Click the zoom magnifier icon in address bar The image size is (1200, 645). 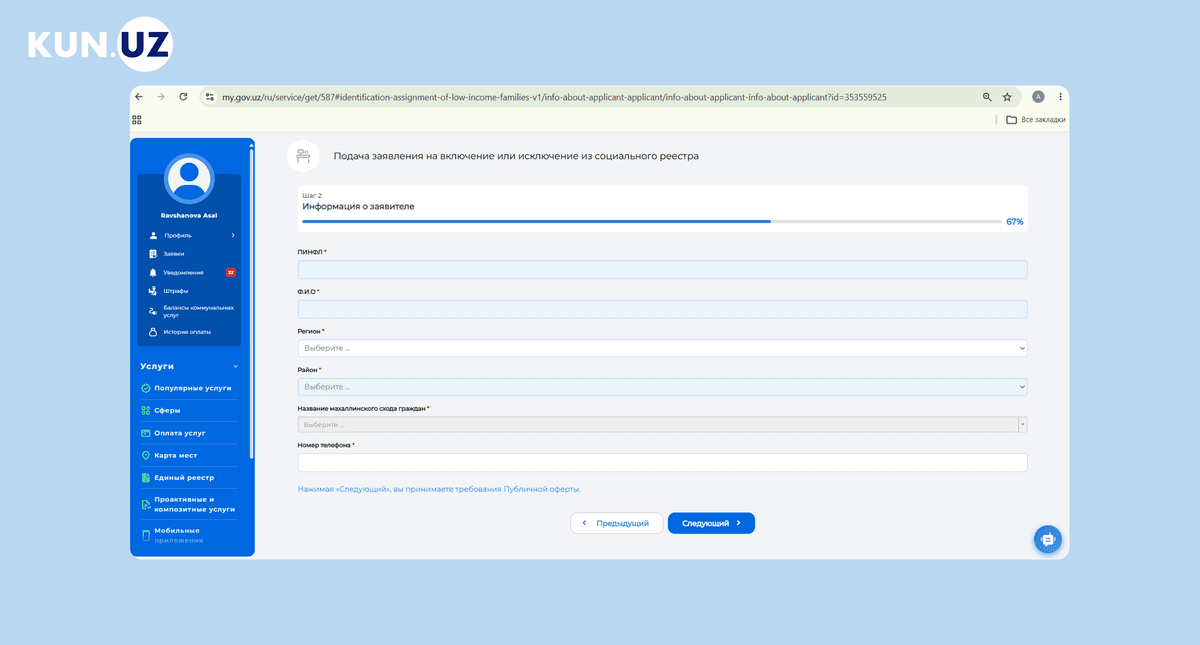987,97
